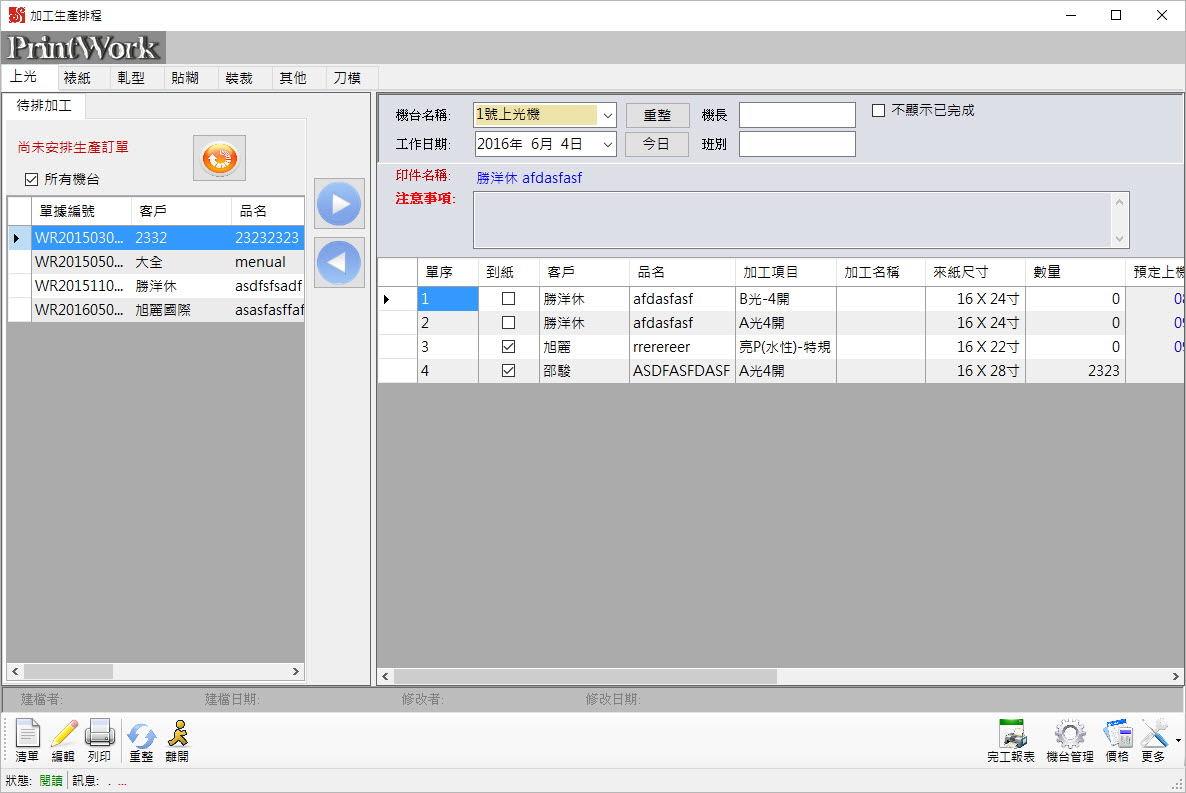Click the 單據編號 column header
This screenshot has height=793, width=1186.
(x=81, y=211)
